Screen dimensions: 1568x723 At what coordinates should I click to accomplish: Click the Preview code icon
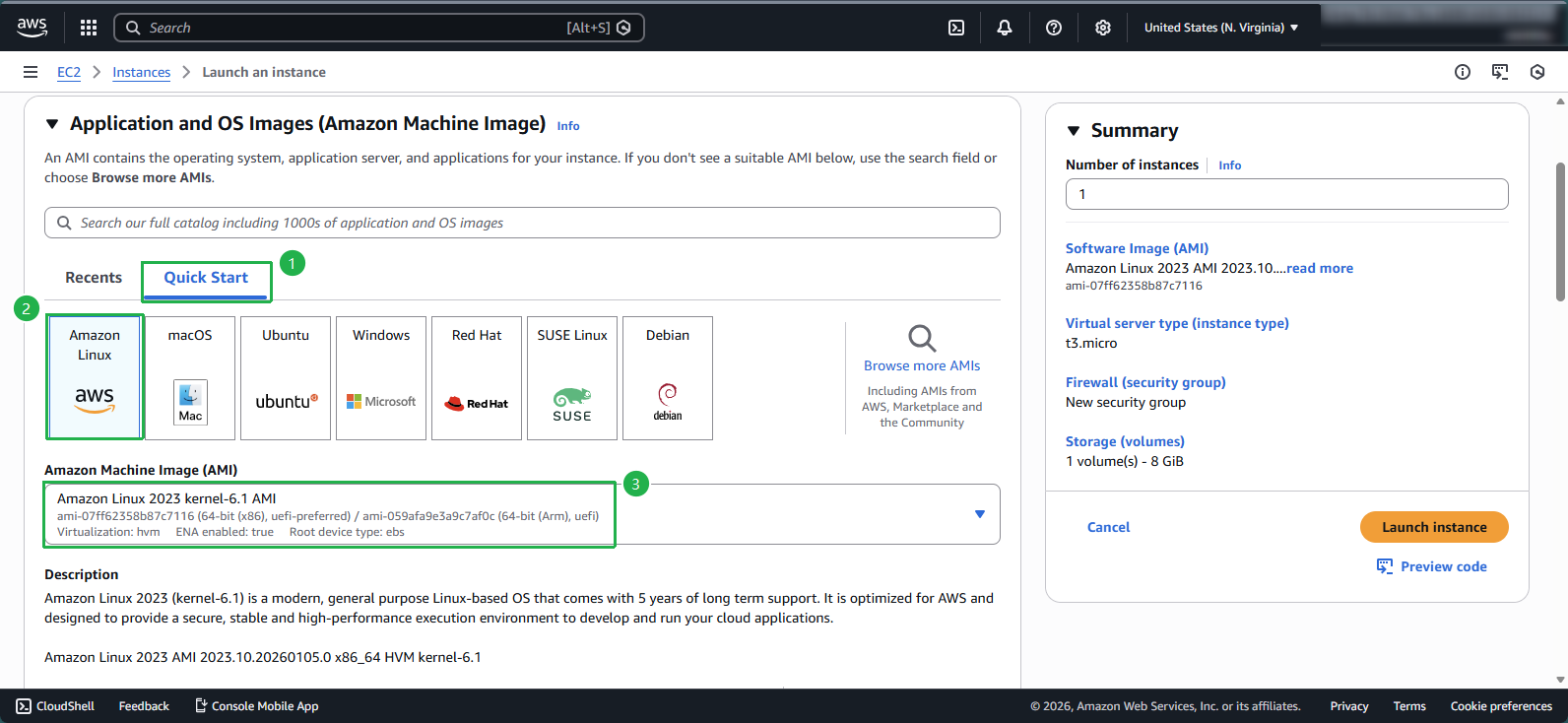[x=1385, y=566]
